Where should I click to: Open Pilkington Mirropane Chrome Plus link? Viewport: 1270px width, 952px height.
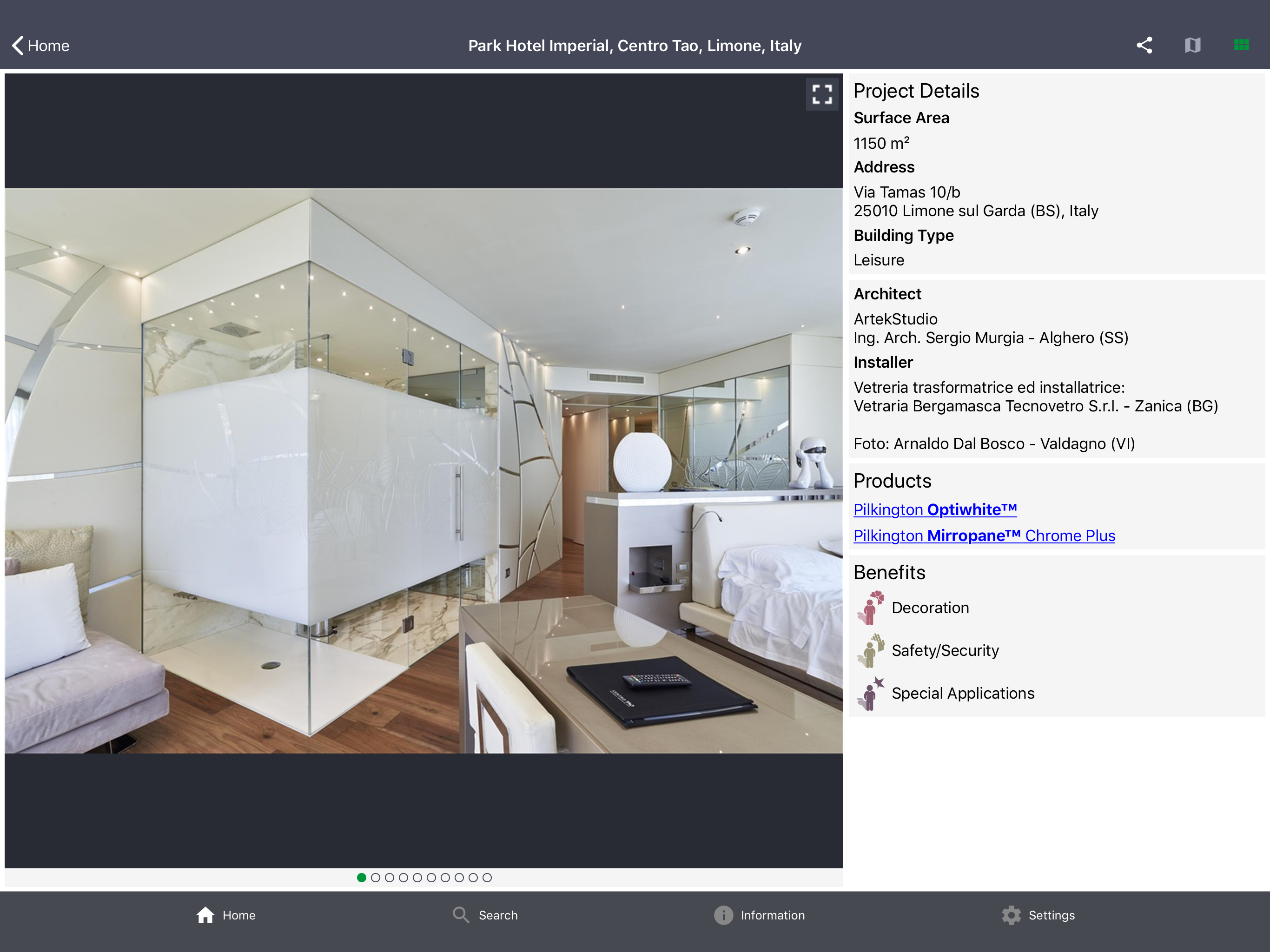pyautogui.click(x=984, y=535)
